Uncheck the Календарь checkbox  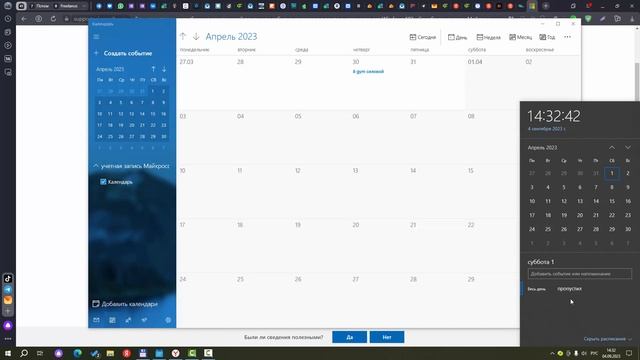coord(103,182)
